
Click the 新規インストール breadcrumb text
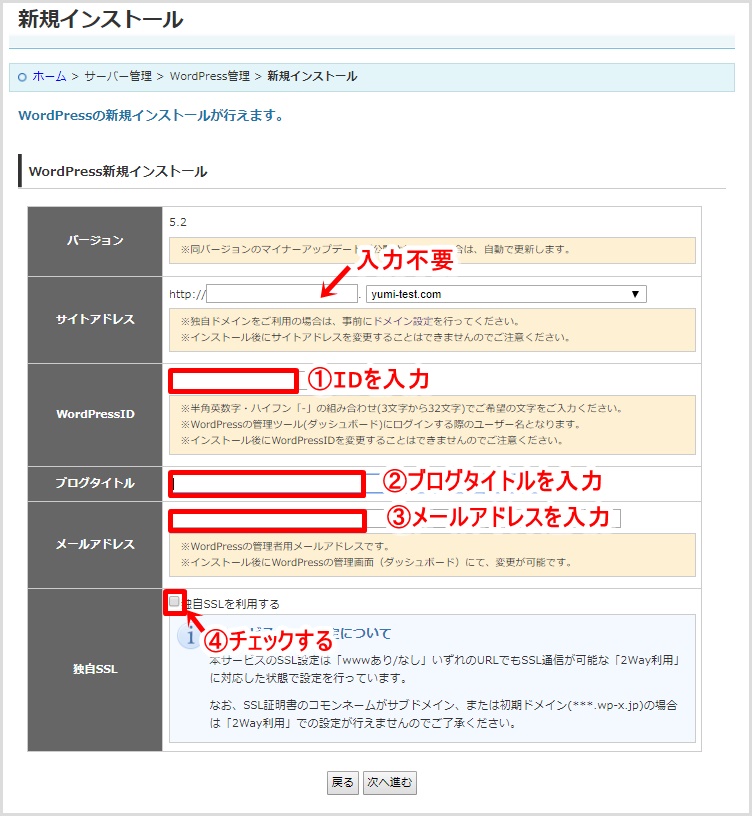coord(312,76)
